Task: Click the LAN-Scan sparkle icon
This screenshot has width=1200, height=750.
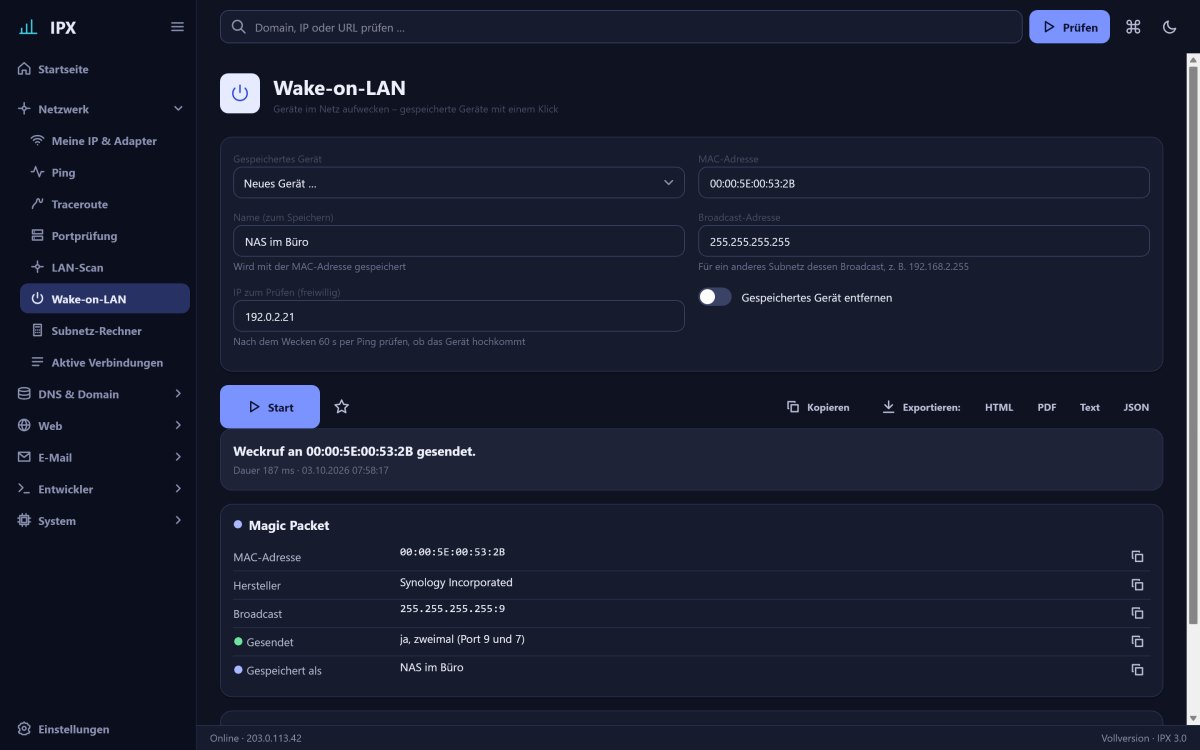Action: (38, 267)
